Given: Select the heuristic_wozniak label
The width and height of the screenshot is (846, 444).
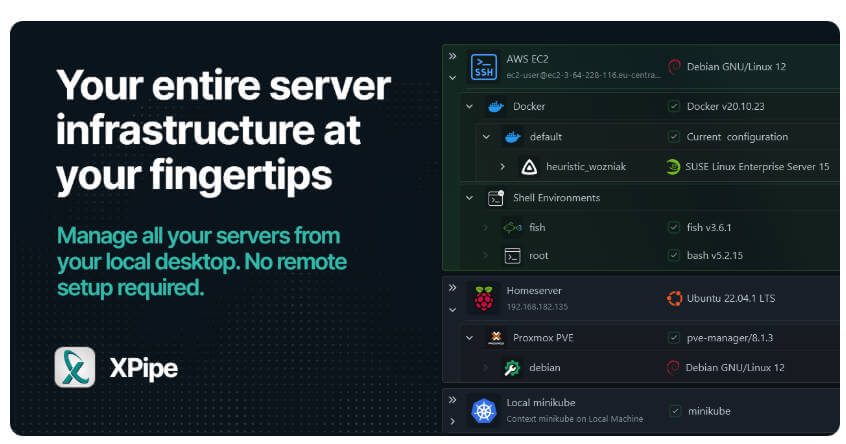Looking at the screenshot, I should pos(586,167).
